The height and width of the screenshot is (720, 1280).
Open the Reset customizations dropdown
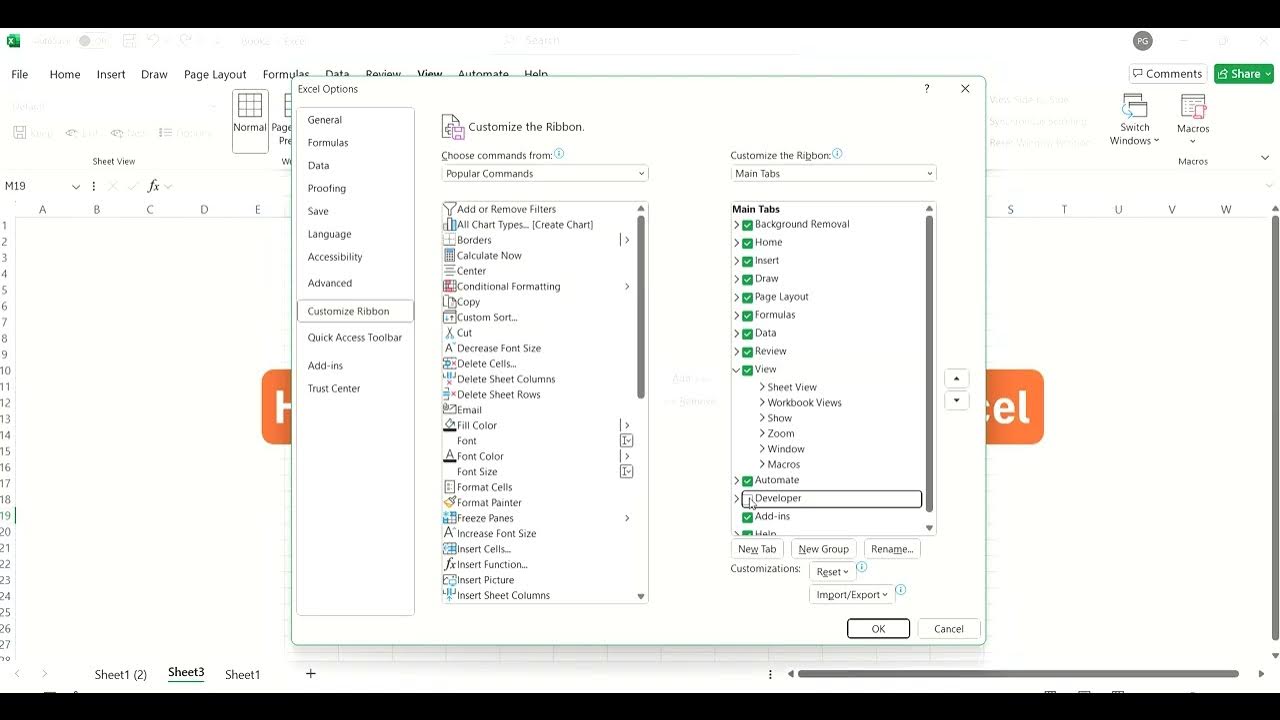pos(833,572)
